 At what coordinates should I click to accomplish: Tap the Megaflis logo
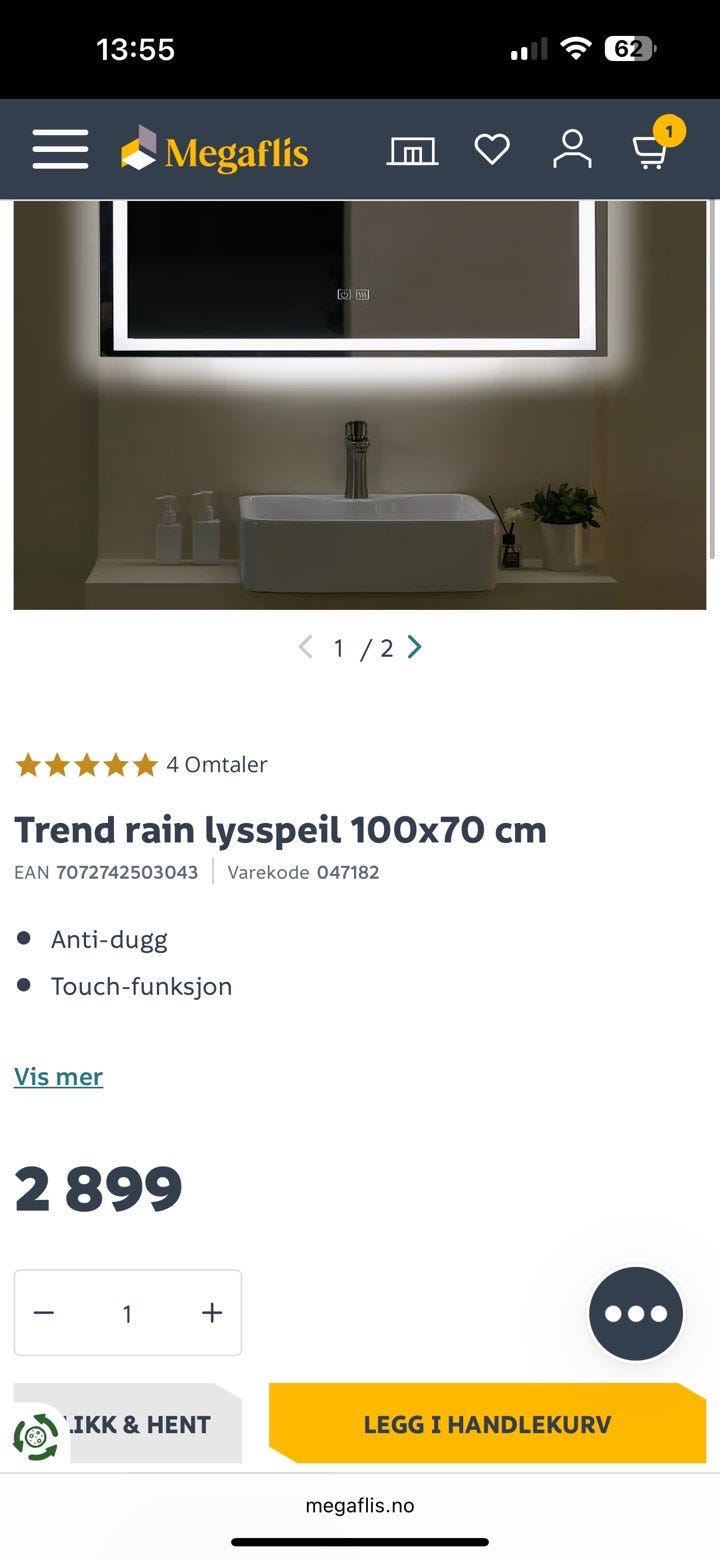point(214,151)
